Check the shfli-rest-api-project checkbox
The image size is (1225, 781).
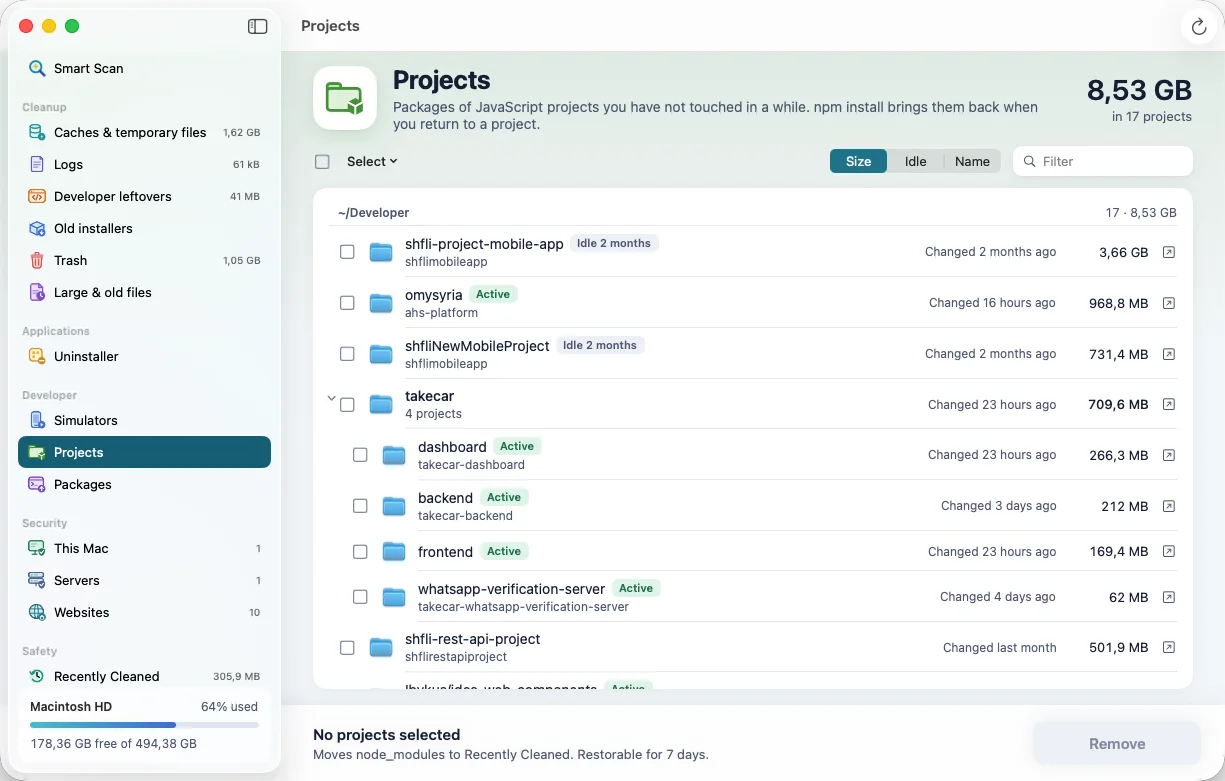[x=347, y=648]
